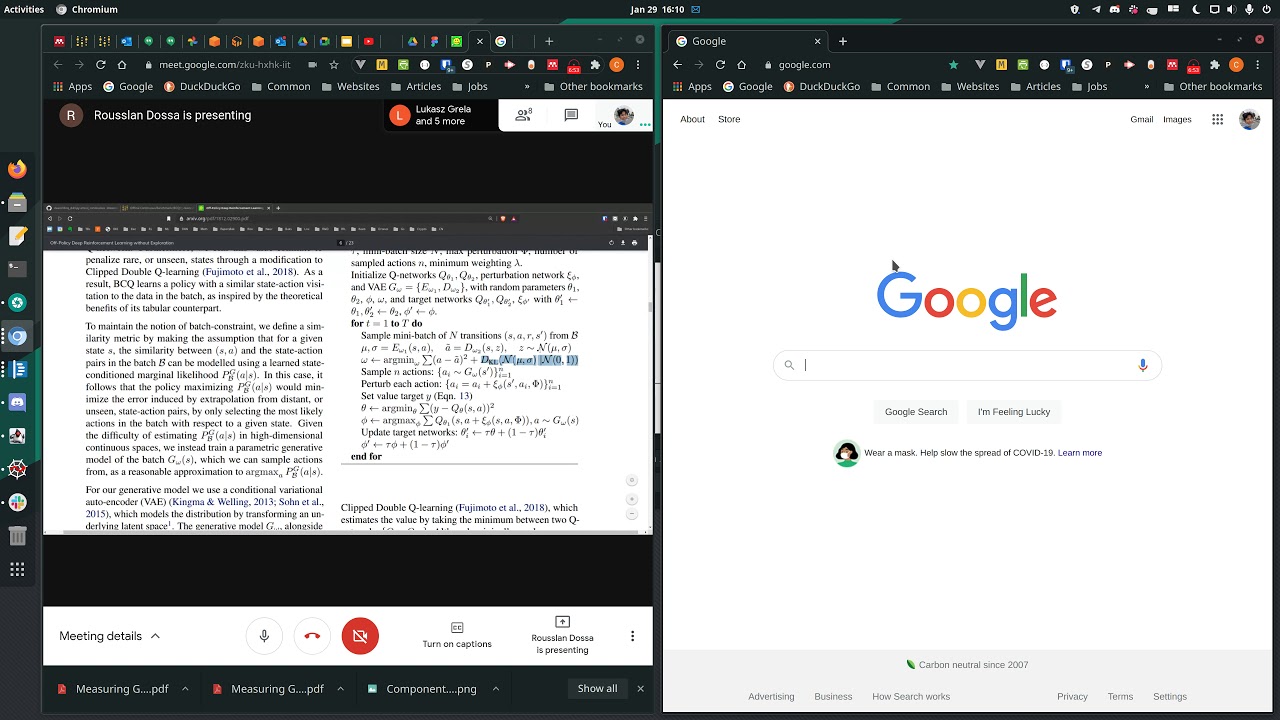Click green bookmark star in Google window
Viewport: 1280px width, 720px height.
click(953, 65)
